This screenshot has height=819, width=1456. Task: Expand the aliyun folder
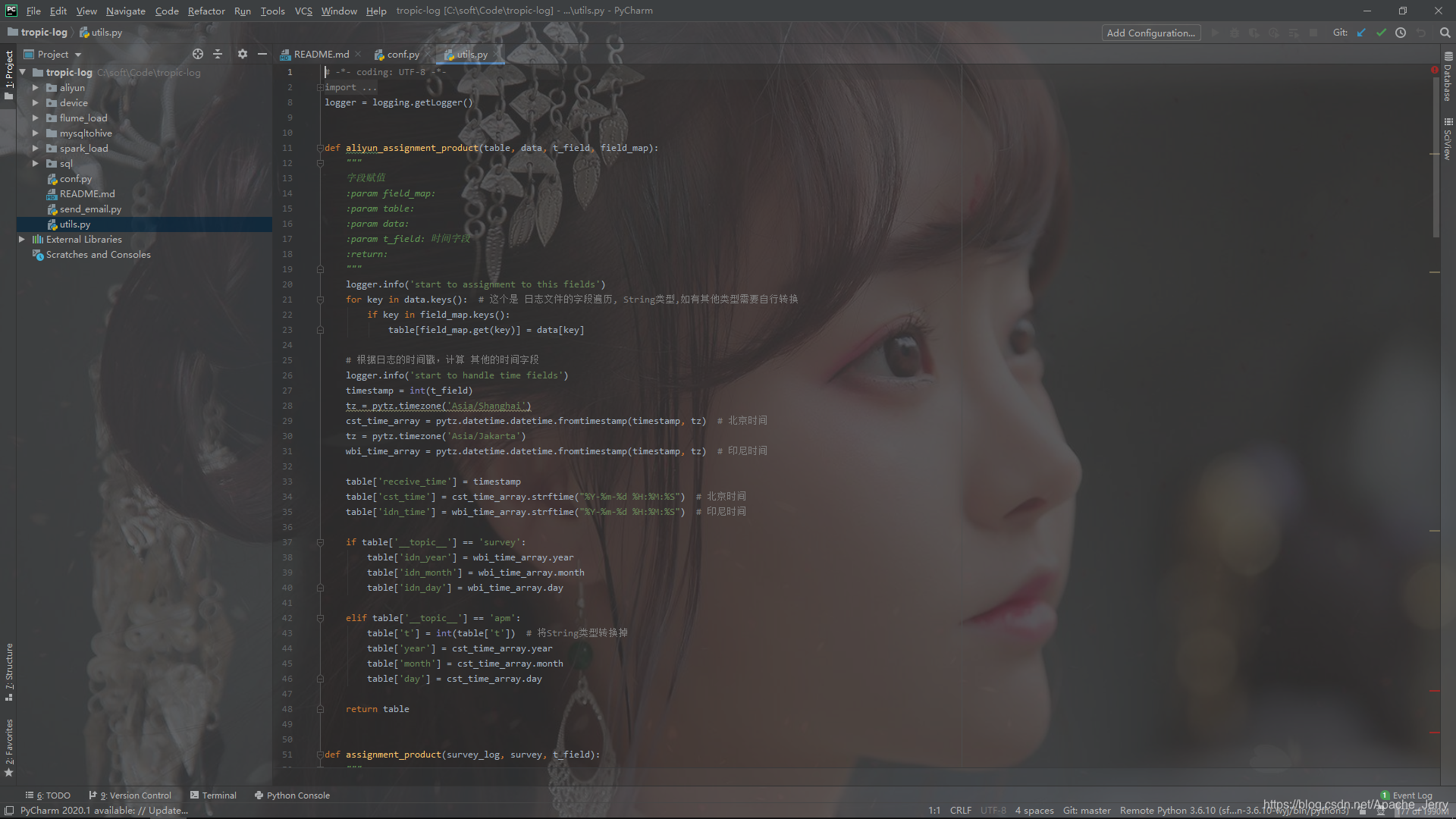point(35,88)
